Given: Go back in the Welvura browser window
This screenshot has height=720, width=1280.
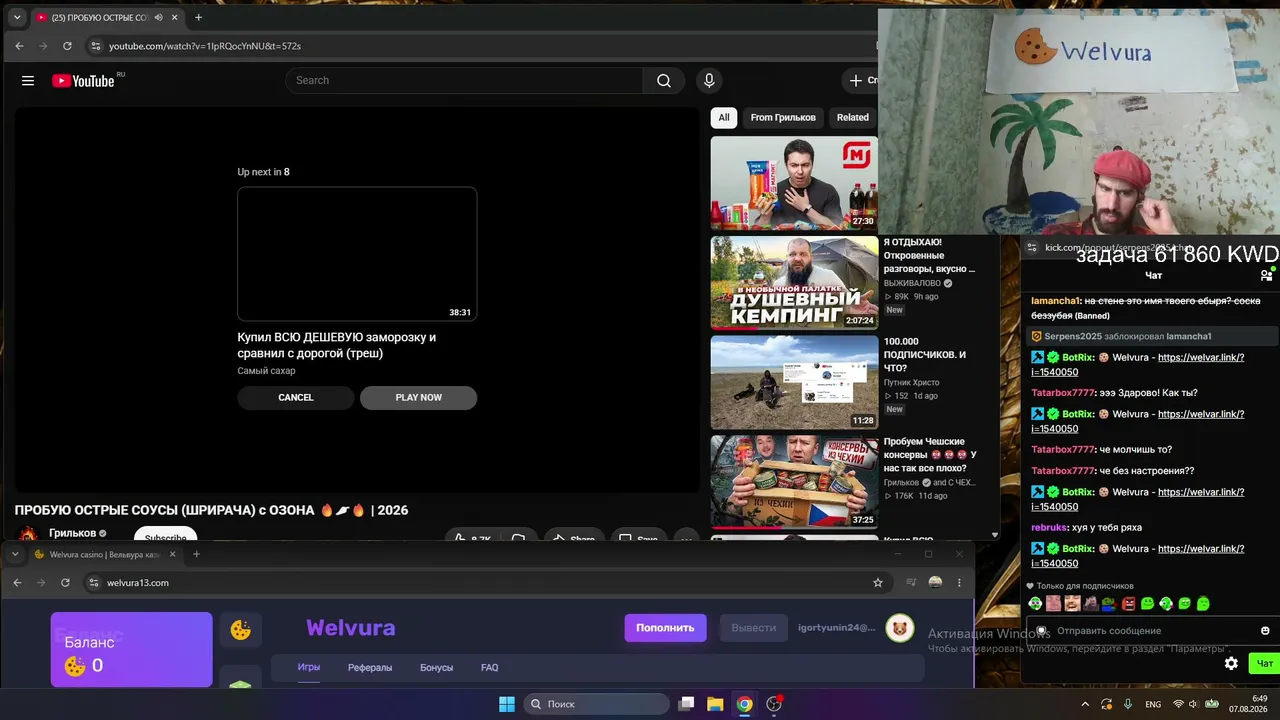Looking at the screenshot, I should coord(17,583).
